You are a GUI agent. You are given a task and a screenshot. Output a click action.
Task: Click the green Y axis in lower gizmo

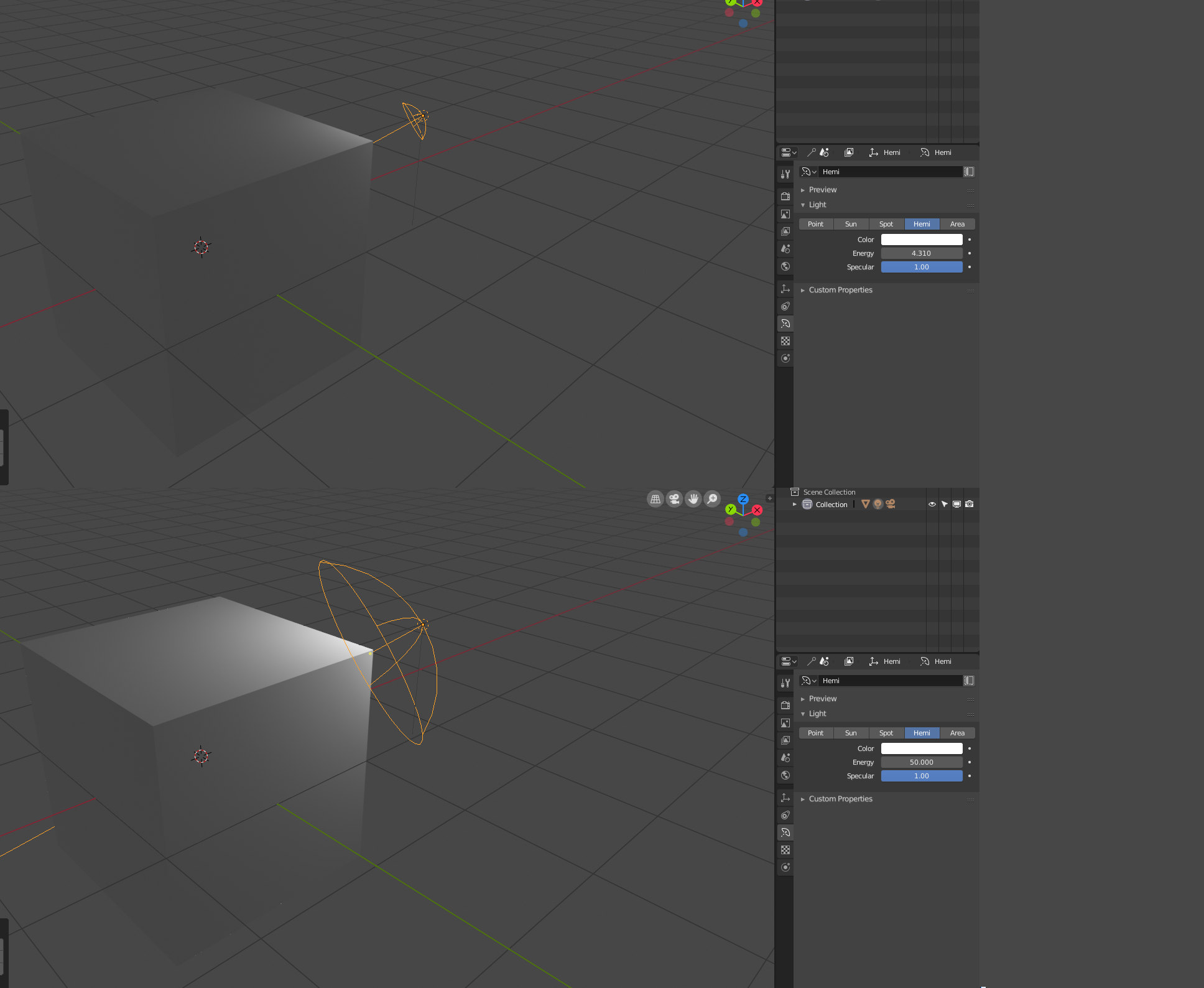click(731, 510)
